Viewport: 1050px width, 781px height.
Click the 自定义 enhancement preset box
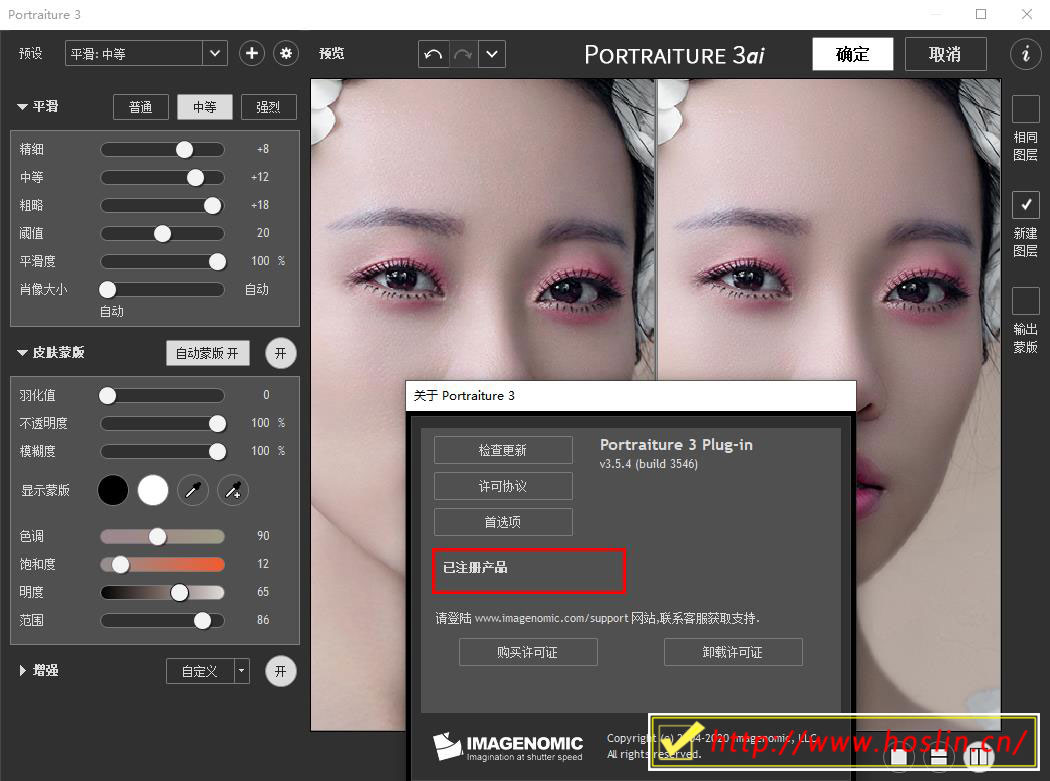pyautogui.click(x=200, y=670)
